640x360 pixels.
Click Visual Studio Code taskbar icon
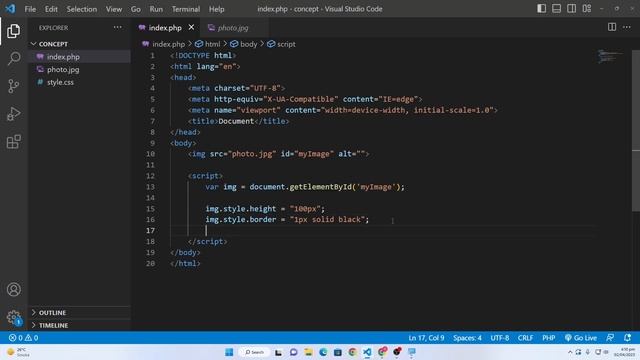[x=367, y=352]
